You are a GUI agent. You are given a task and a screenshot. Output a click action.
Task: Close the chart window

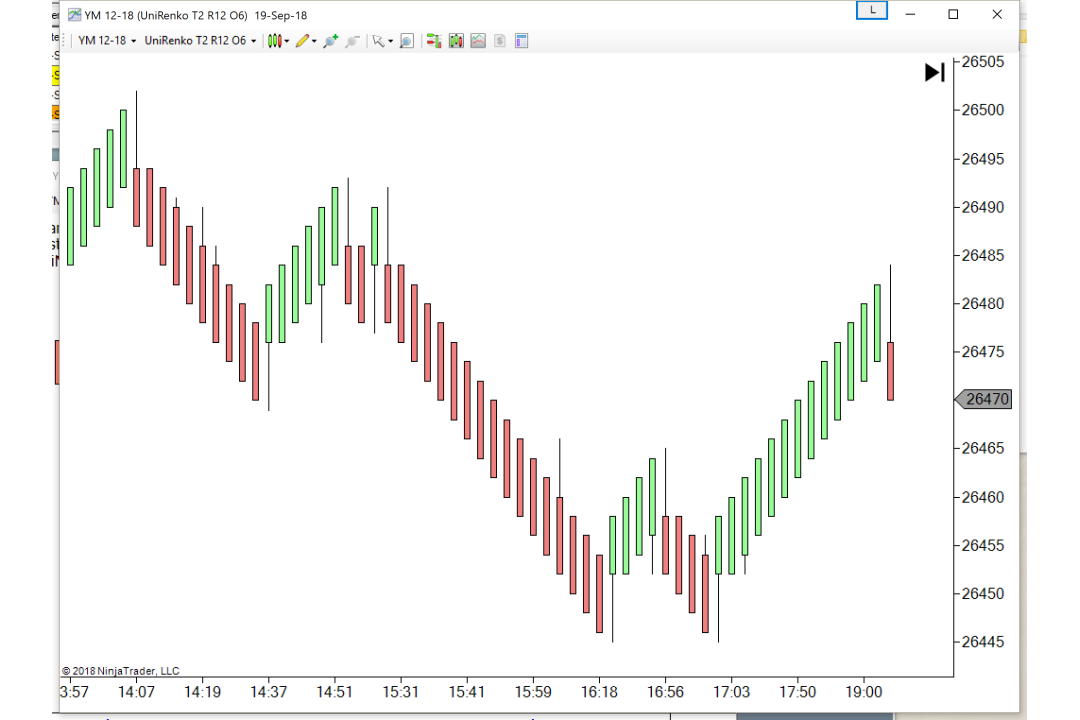[997, 14]
